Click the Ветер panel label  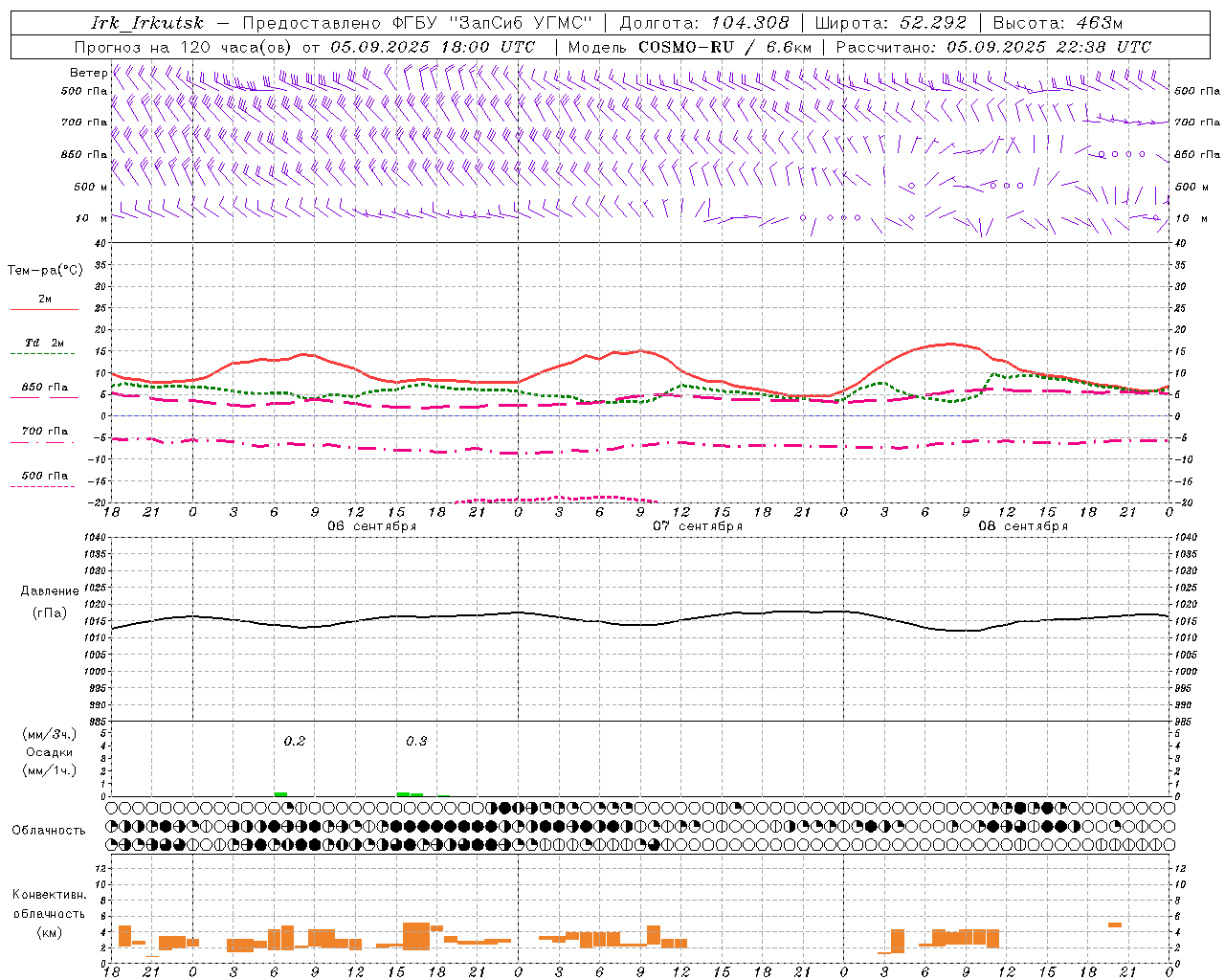[88, 73]
